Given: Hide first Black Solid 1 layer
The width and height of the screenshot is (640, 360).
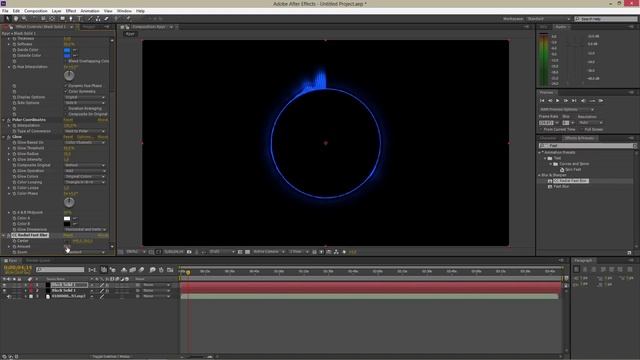Looking at the screenshot, I should [x=4, y=285].
